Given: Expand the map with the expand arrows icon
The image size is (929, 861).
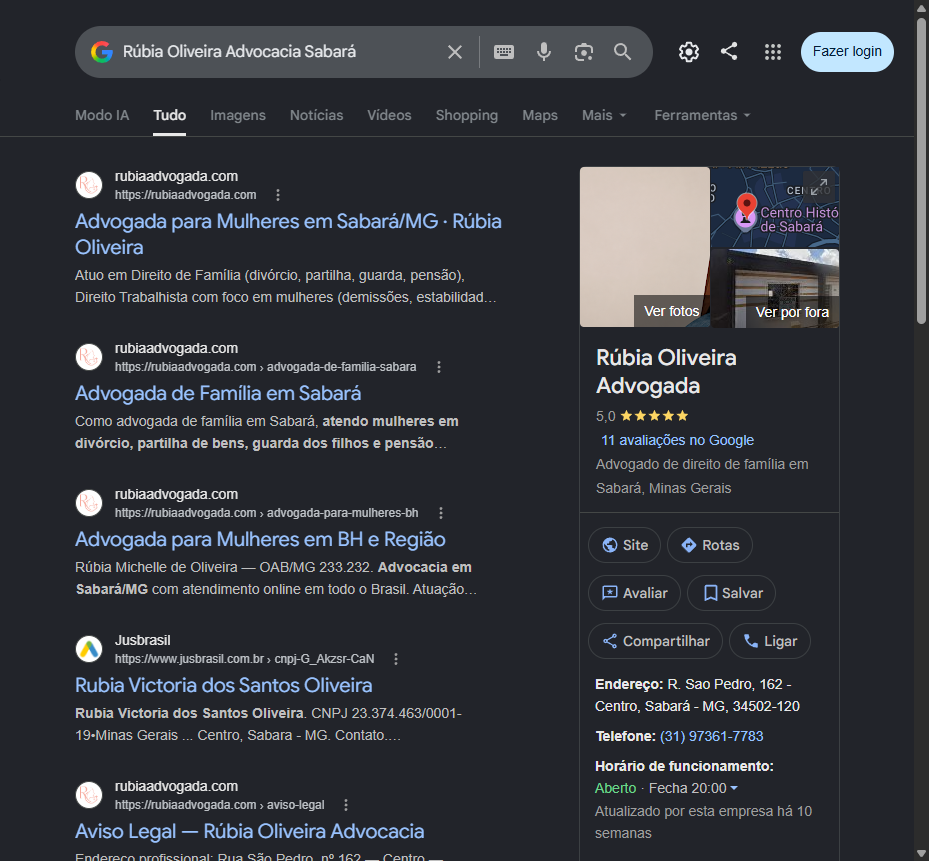Looking at the screenshot, I should point(819,186).
